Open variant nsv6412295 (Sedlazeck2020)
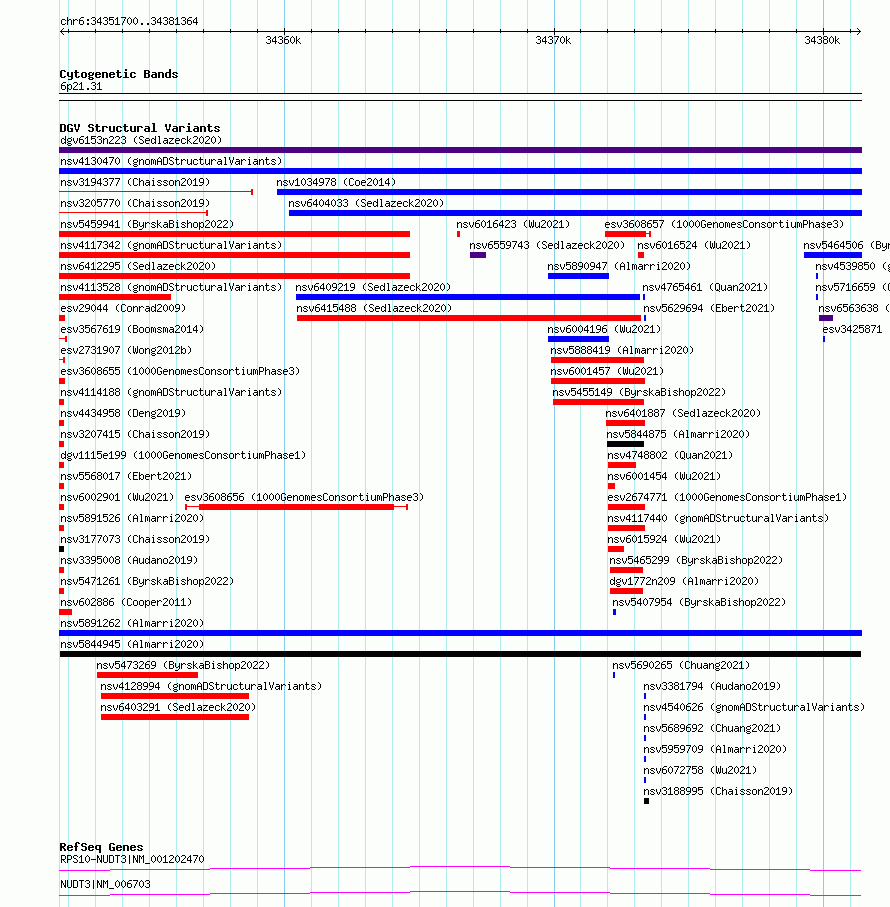The height and width of the screenshot is (907, 890). coord(138,266)
